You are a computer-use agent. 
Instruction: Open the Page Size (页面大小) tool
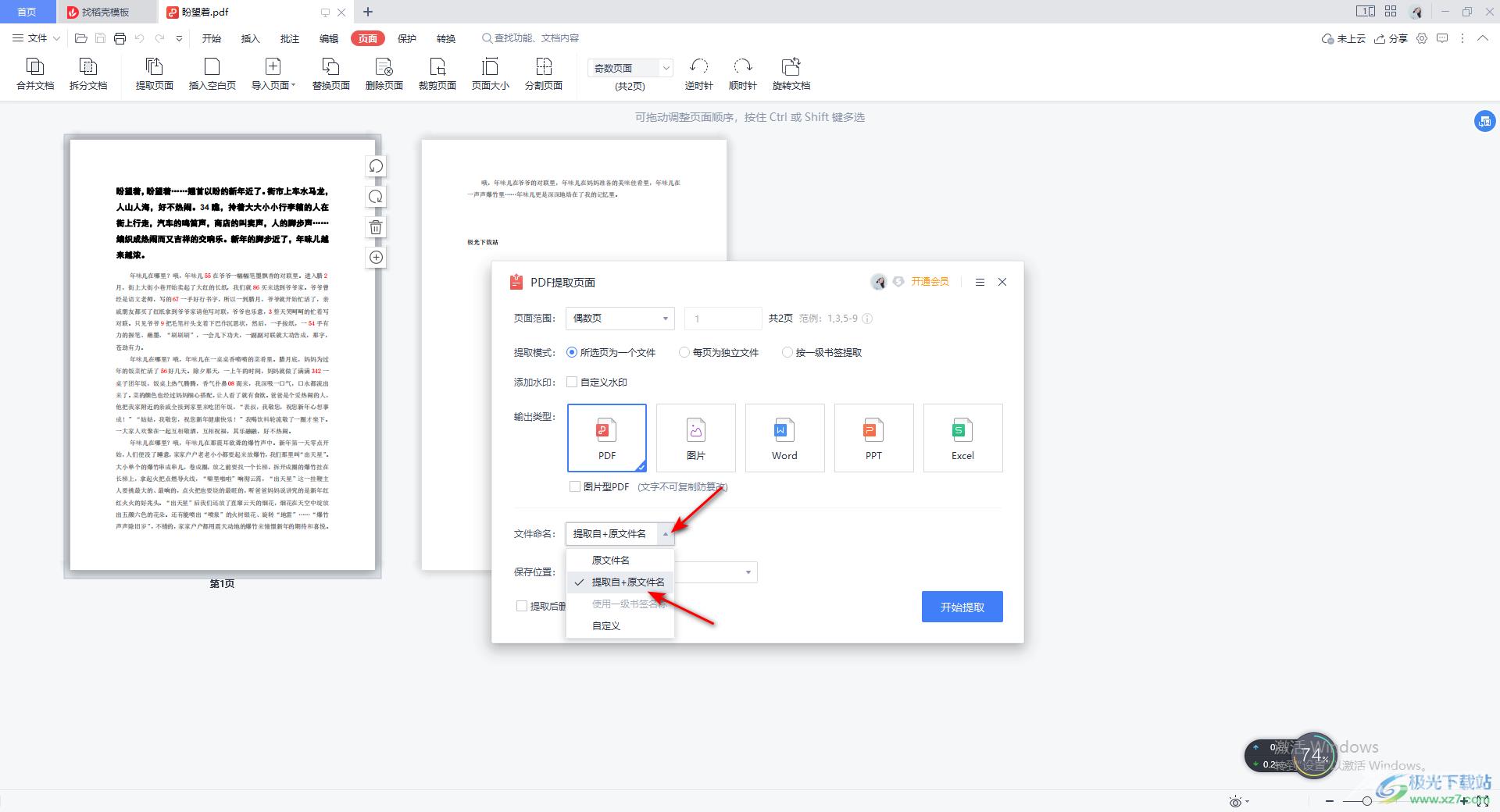(491, 74)
